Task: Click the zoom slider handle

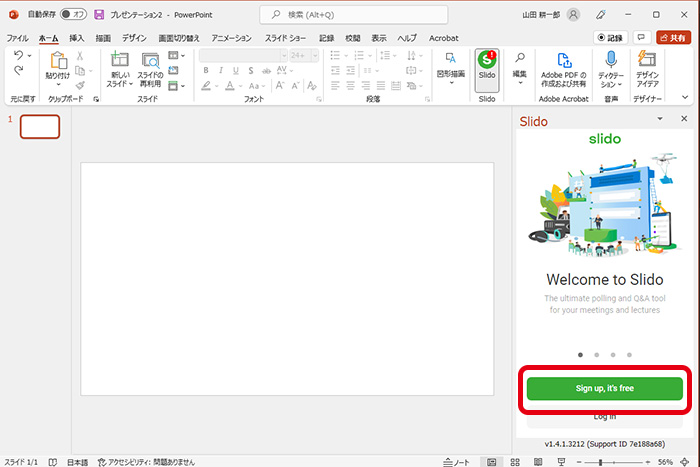Action: click(600, 462)
